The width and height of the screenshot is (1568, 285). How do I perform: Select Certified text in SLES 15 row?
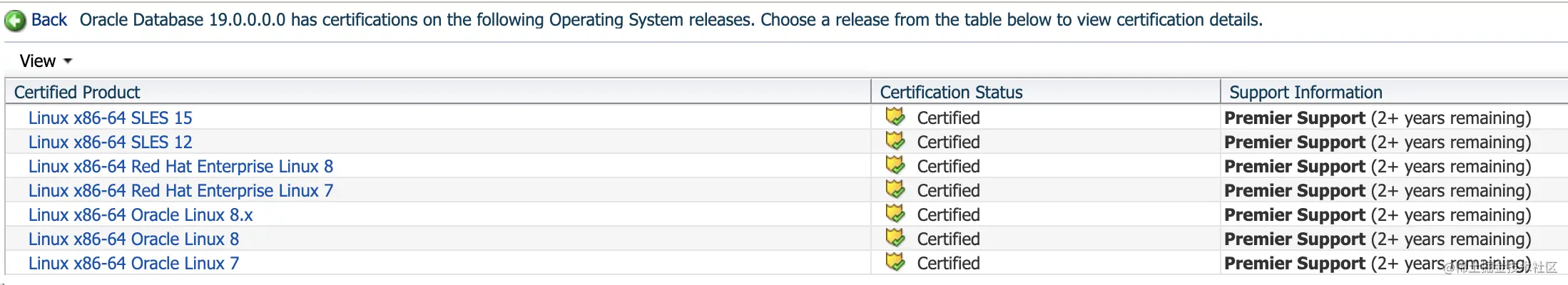coord(948,118)
